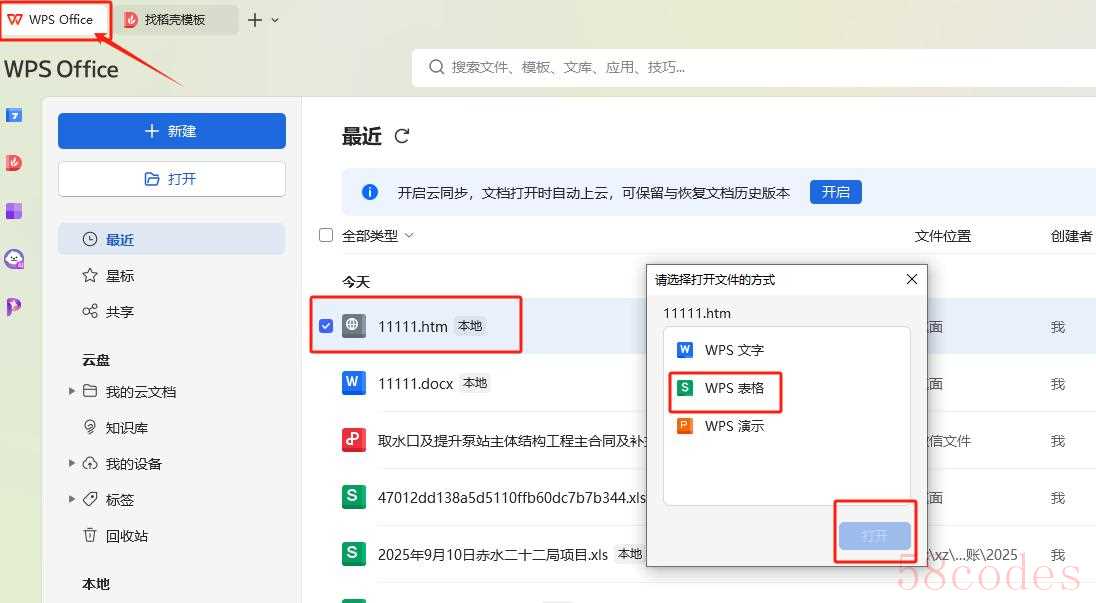The width and height of the screenshot is (1096, 603).
Task: Click the 打开 button in the dialog
Action: [x=874, y=536]
